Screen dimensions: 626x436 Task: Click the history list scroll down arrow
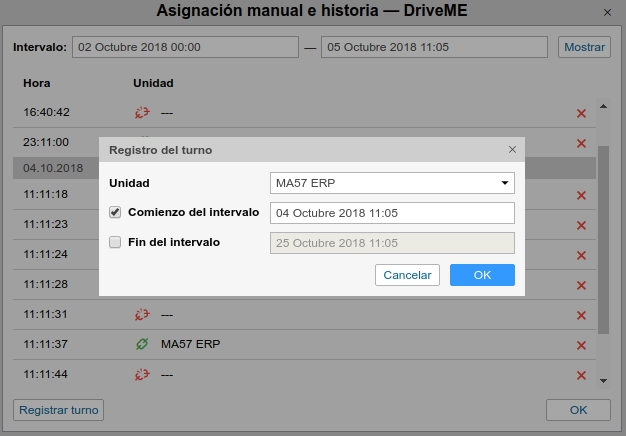[603, 381]
